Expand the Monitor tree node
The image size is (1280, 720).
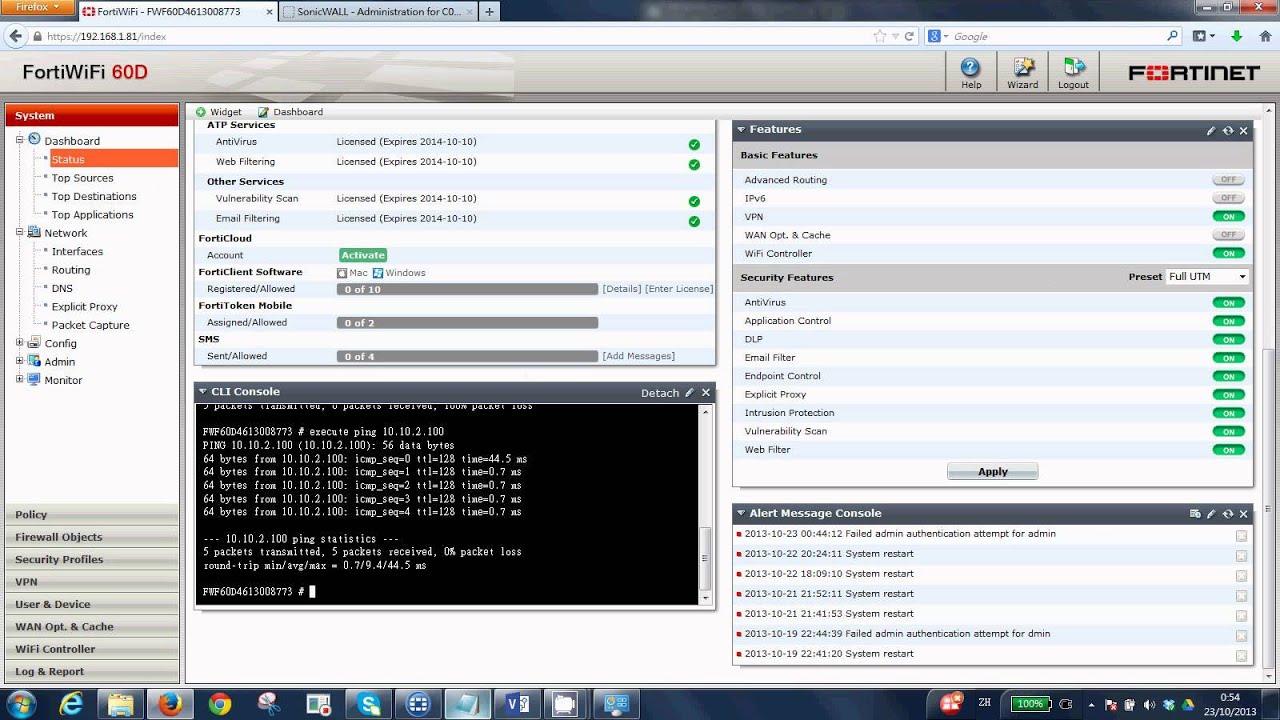pos(19,379)
